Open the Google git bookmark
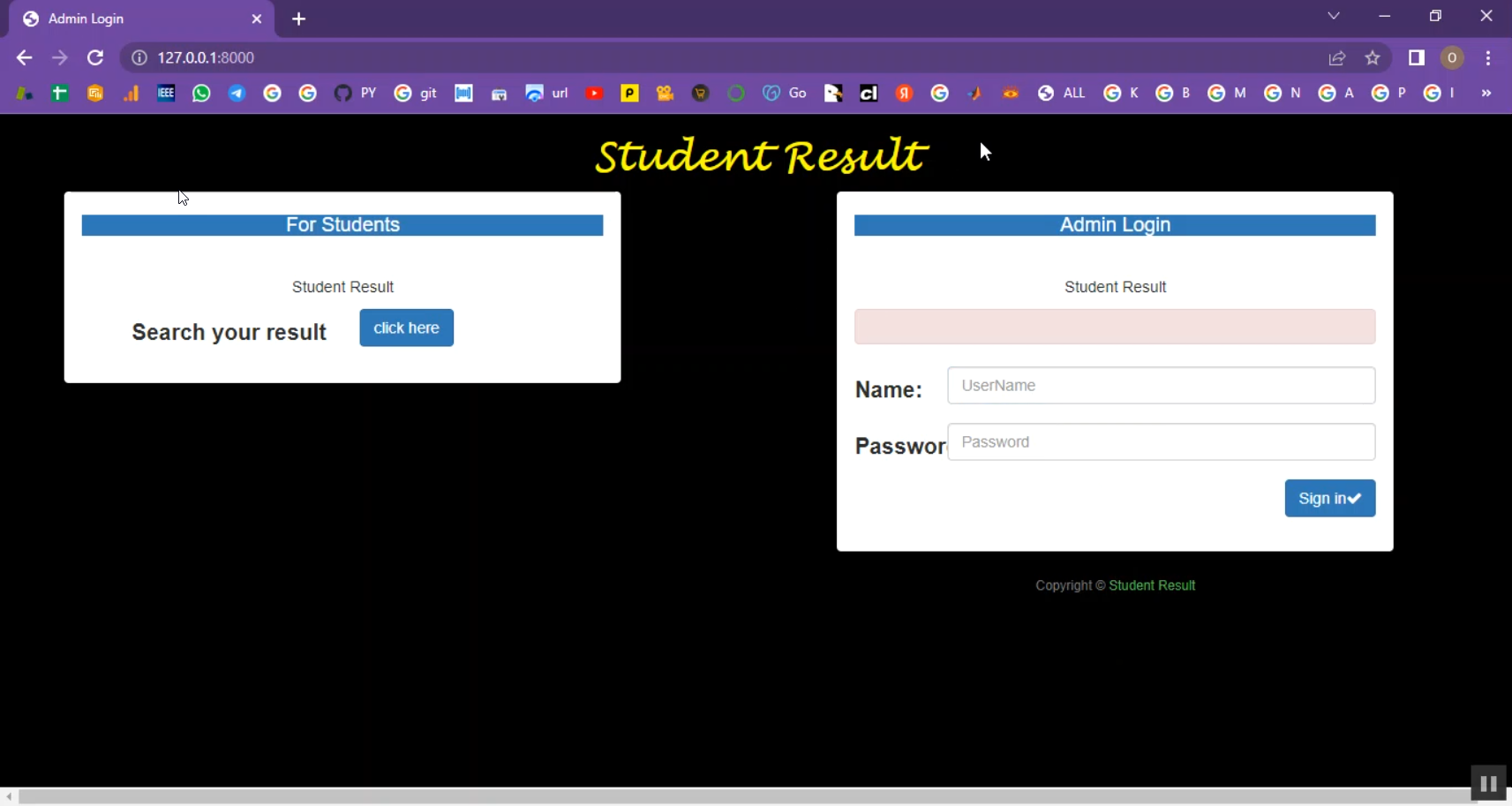 coord(416,94)
